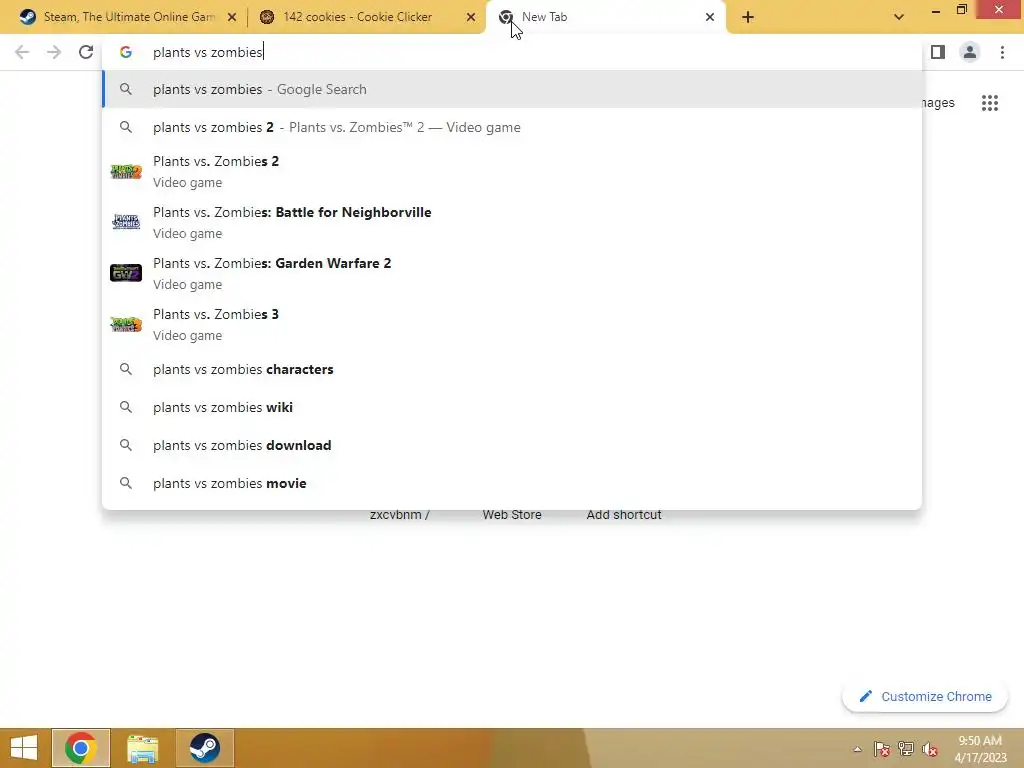
Task: Click Chrome in the taskbar
Action: point(81,748)
